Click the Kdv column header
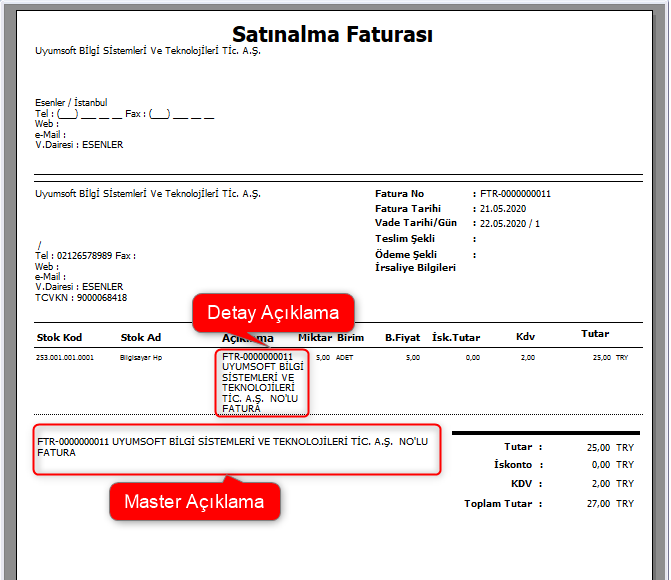This screenshot has width=671, height=580. 525,338
